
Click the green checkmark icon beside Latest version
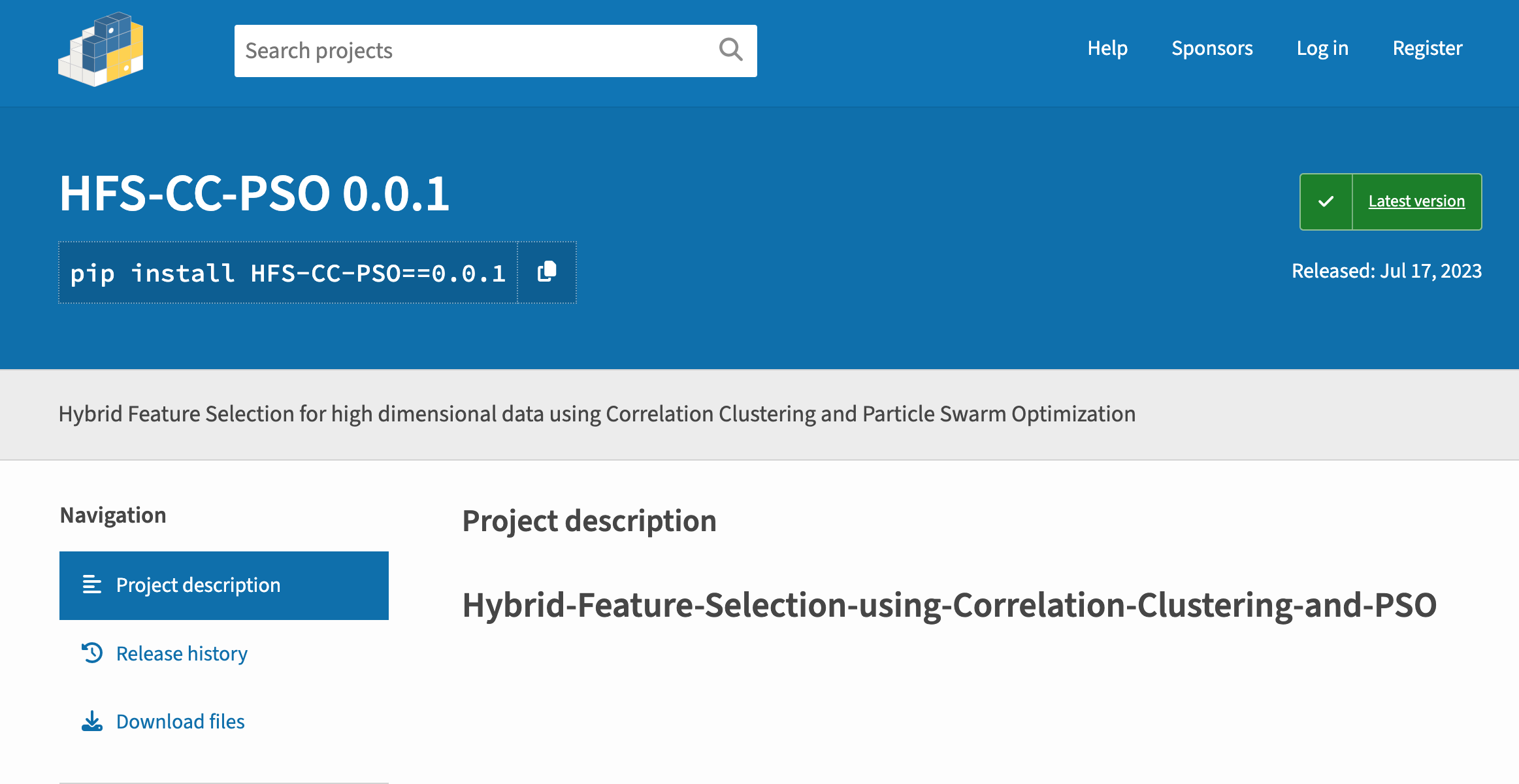click(x=1326, y=201)
